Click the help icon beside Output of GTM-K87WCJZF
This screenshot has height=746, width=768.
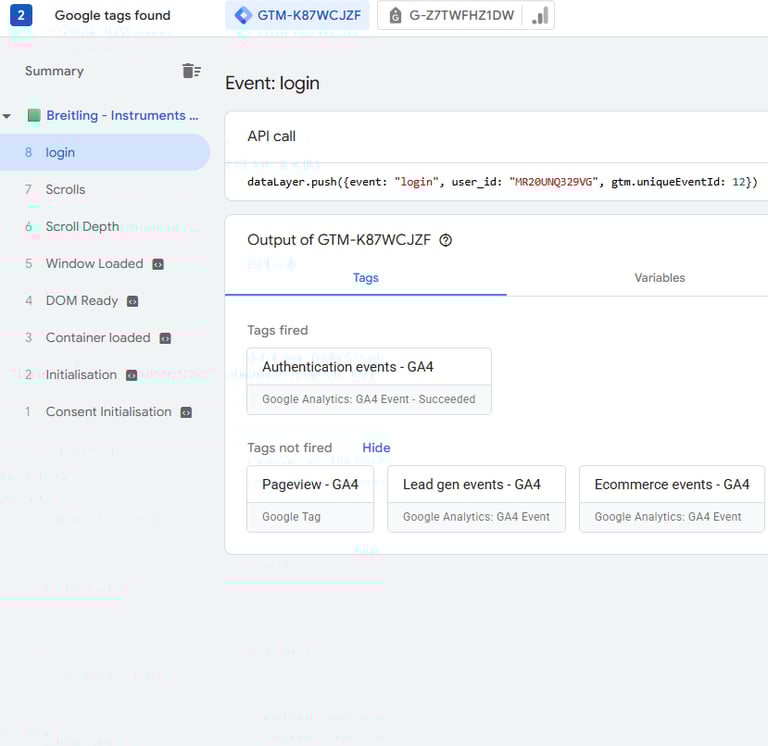[x=446, y=241]
